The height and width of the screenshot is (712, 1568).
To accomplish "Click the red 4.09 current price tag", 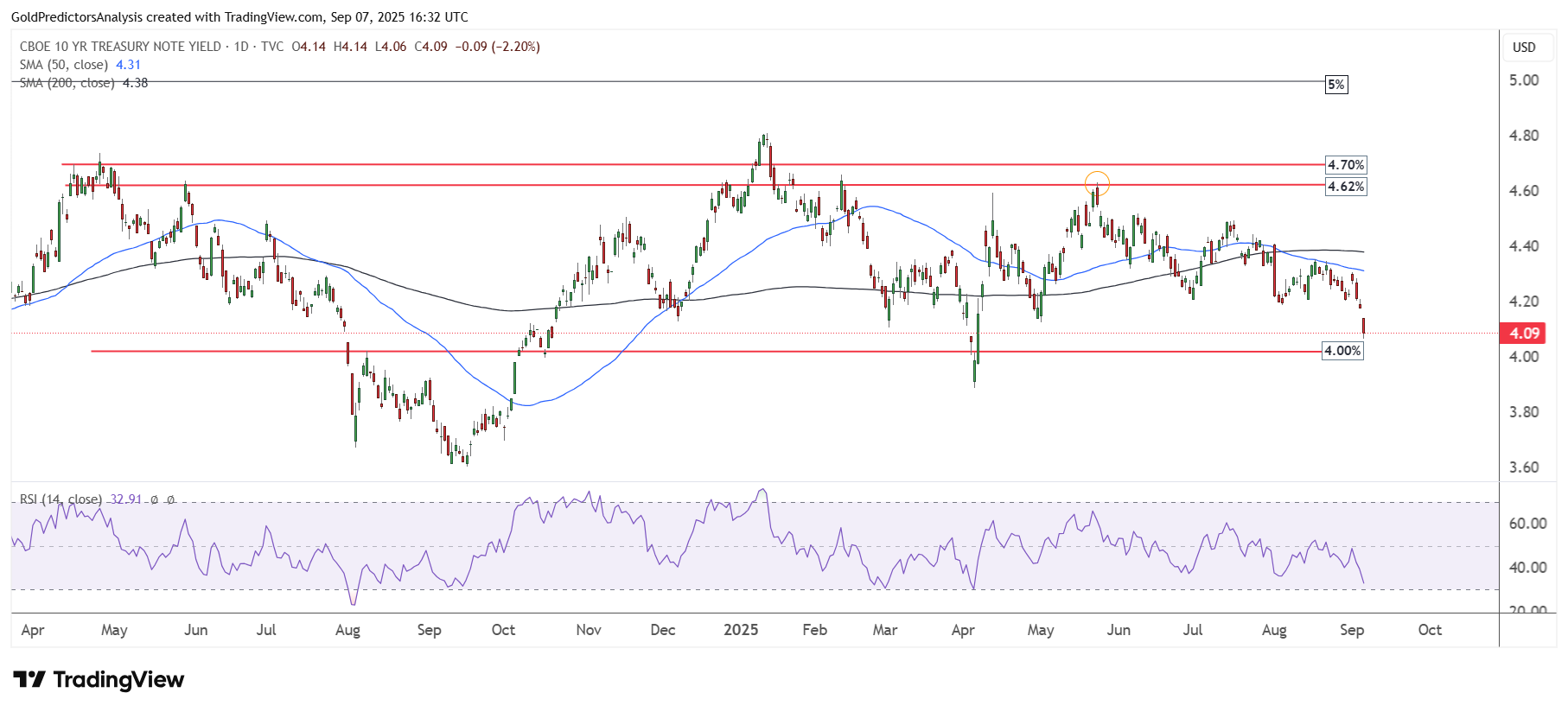I will 1524,333.
